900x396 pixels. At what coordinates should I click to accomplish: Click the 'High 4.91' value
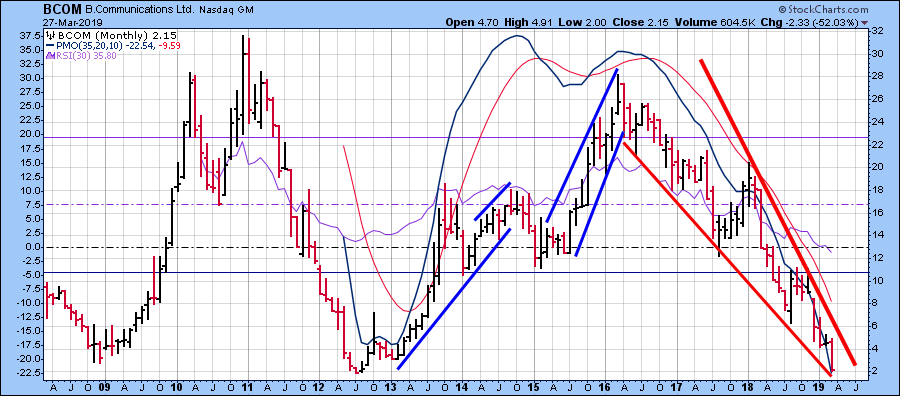point(527,23)
